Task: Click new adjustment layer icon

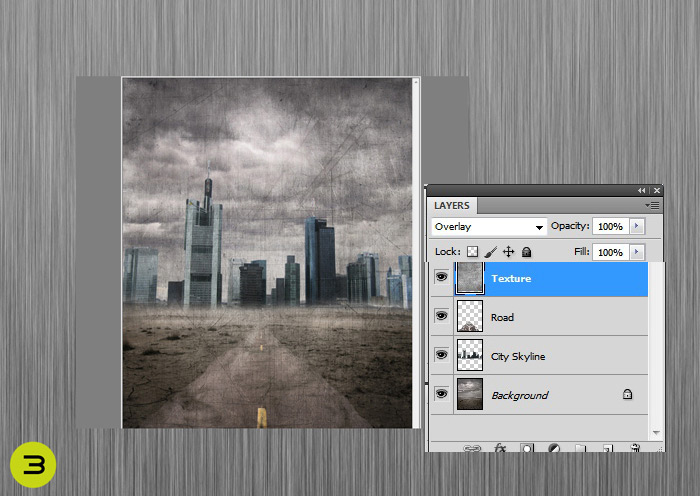Action: tap(553, 448)
